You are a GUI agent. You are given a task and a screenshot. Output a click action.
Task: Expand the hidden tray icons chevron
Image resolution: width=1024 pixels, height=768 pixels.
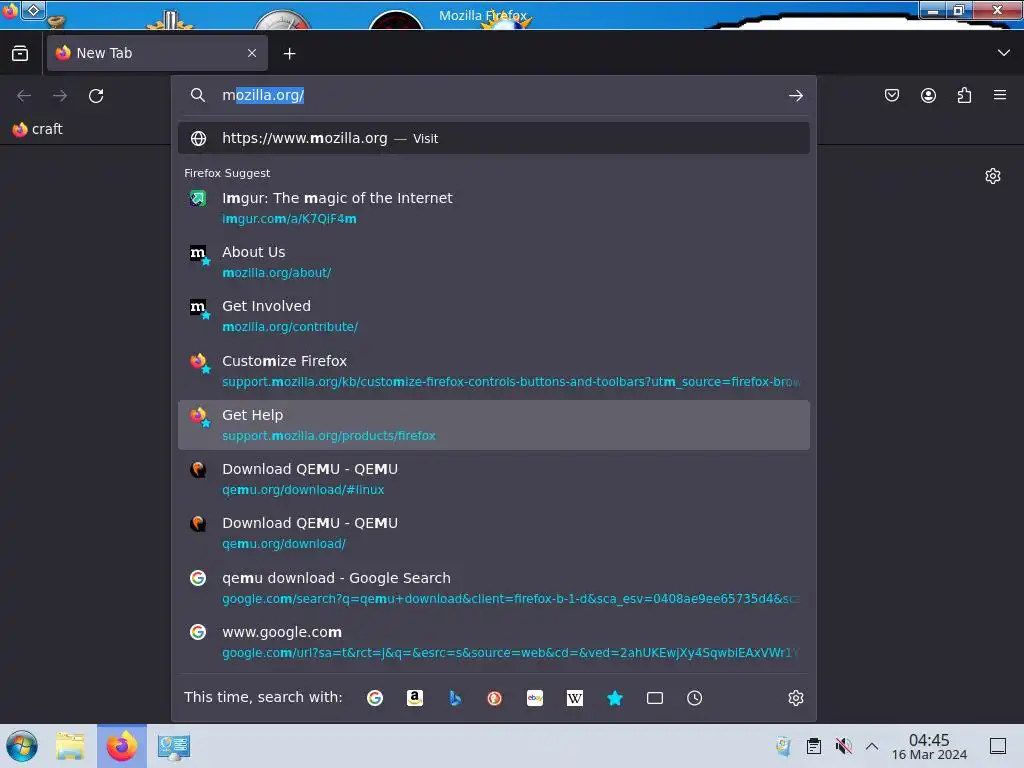872,746
